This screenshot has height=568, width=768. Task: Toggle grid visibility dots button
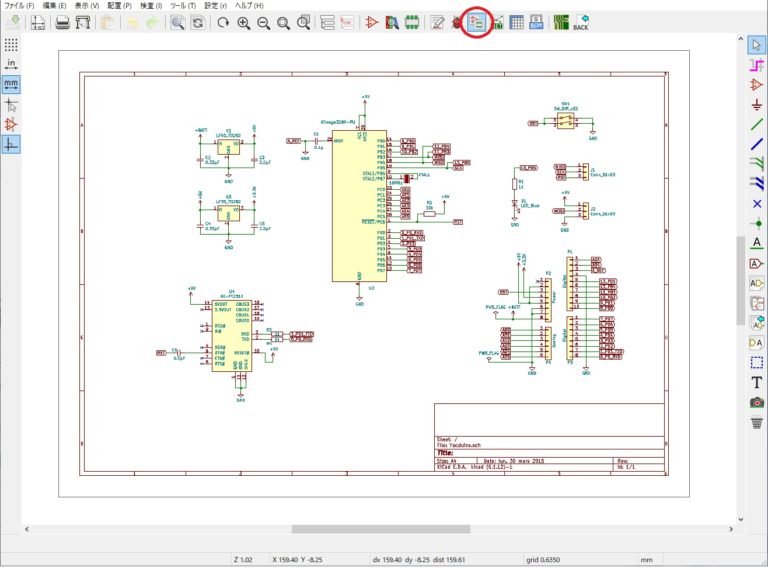click(12, 45)
